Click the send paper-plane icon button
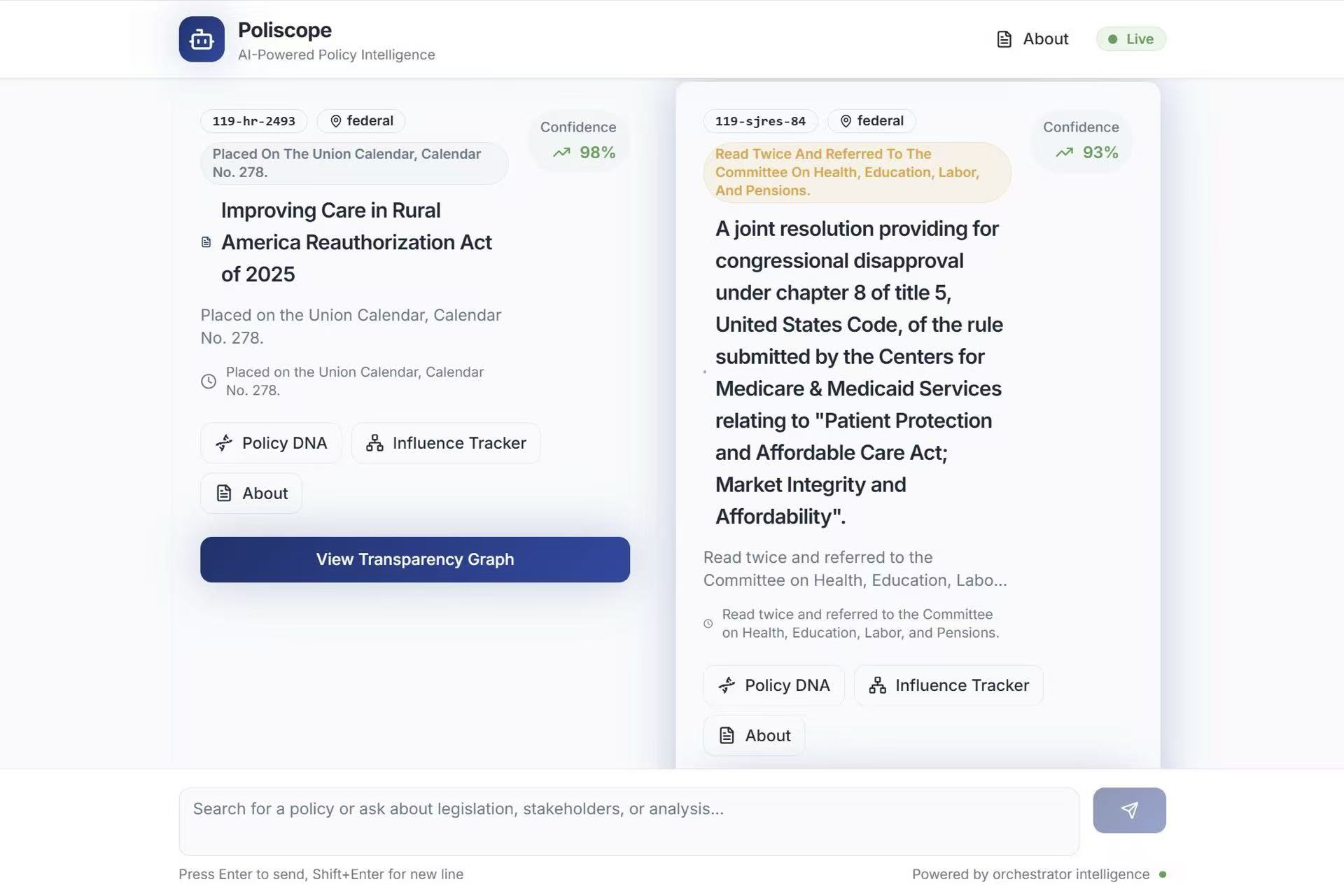The width and height of the screenshot is (1344, 896). pyautogui.click(x=1129, y=810)
